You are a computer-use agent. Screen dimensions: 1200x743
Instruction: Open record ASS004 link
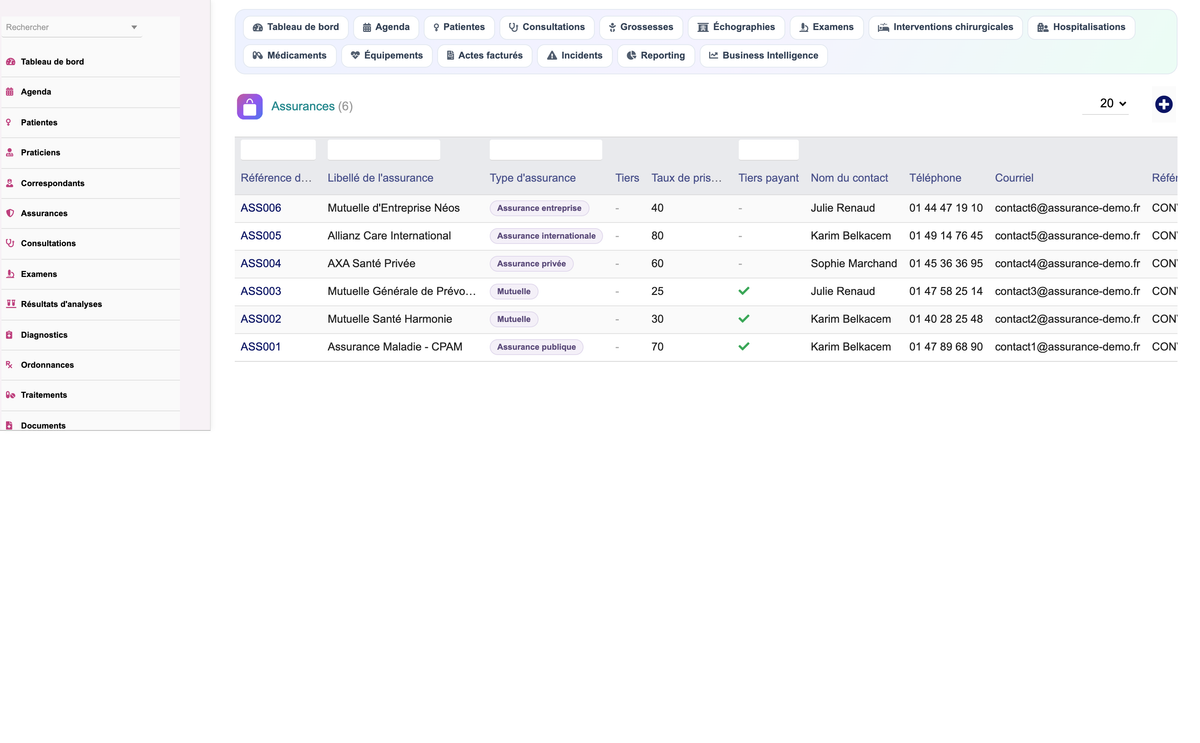pyautogui.click(x=261, y=264)
